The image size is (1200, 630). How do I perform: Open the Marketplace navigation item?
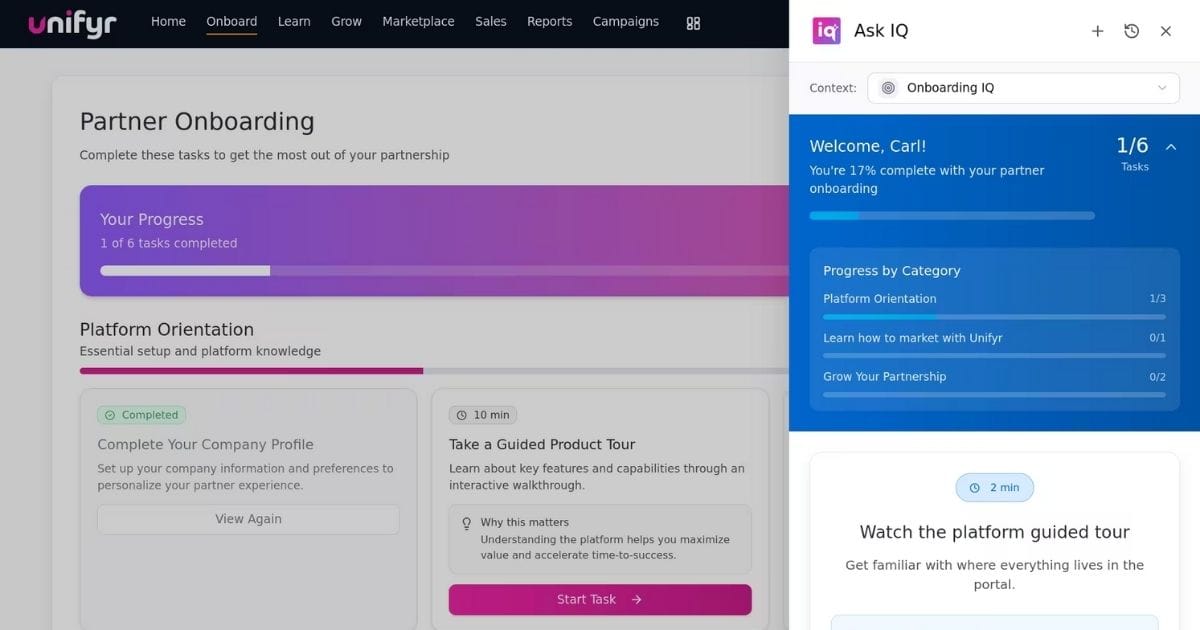pos(418,22)
